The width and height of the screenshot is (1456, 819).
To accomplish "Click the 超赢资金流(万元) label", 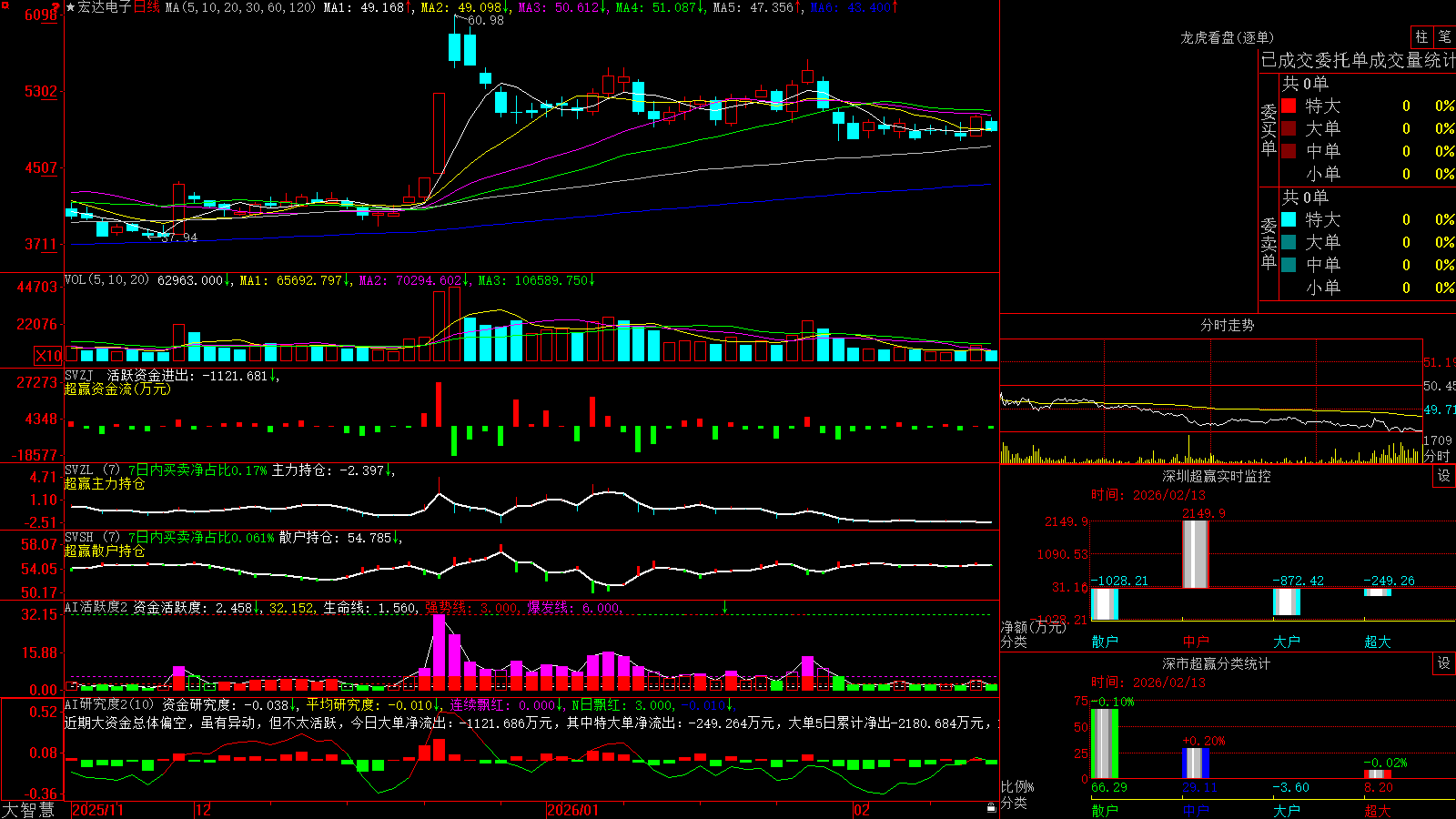I will click(x=117, y=389).
